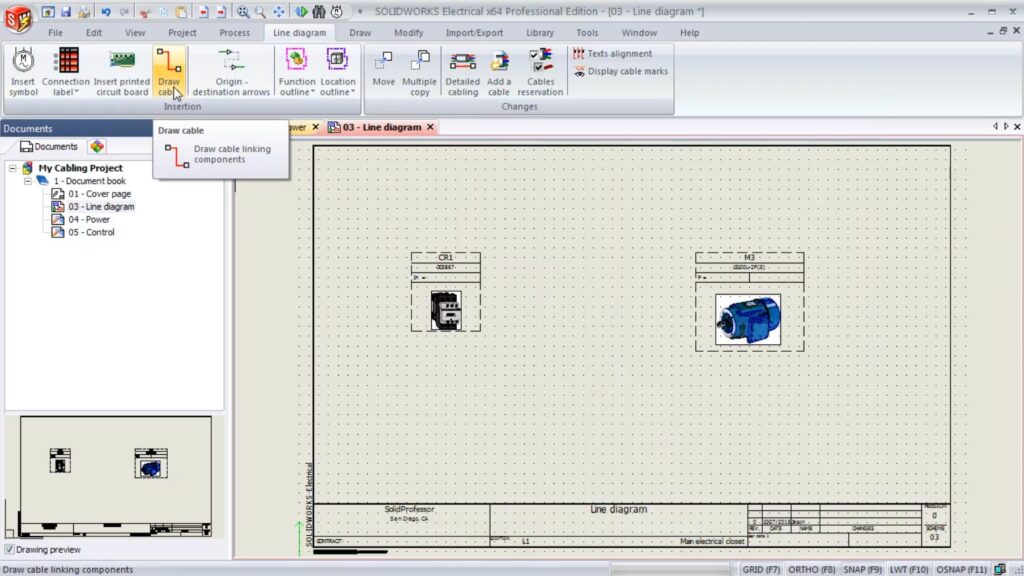Toggle Display cable marks
The image size is (1024, 576).
pyautogui.click(x=620, y=71)
